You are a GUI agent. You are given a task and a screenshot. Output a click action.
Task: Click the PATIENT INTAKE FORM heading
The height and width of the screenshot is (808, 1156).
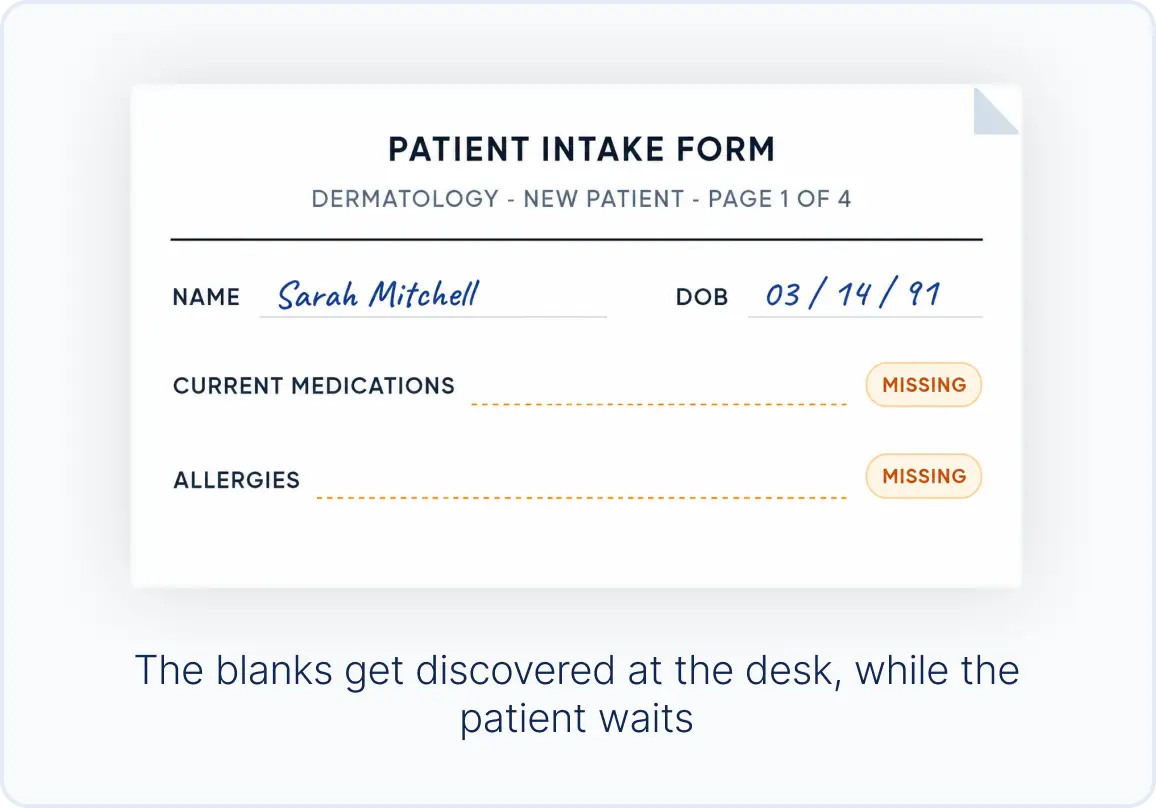point(582,149)
